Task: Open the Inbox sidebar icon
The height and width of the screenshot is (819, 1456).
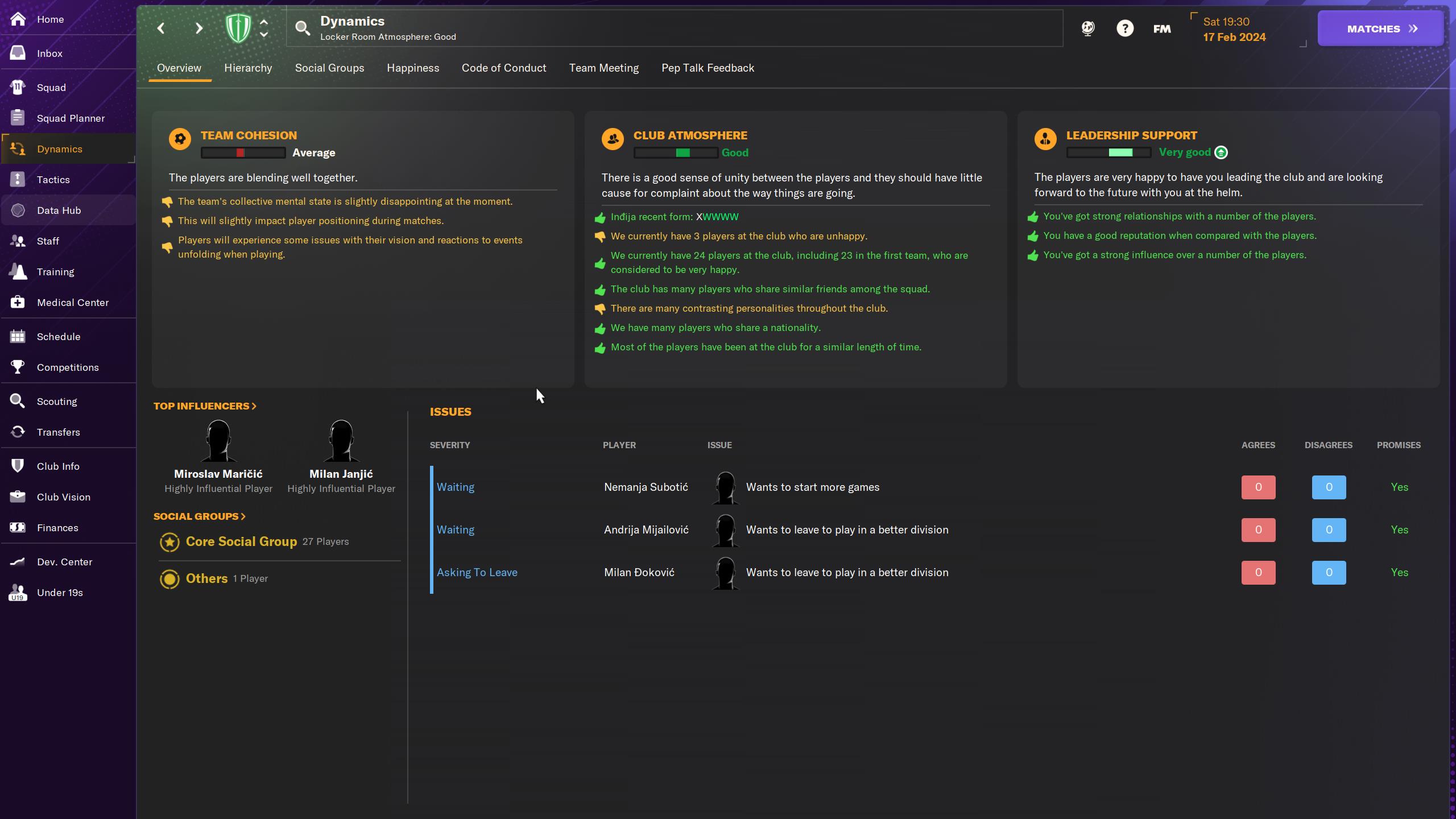Action: click(18, 53)
